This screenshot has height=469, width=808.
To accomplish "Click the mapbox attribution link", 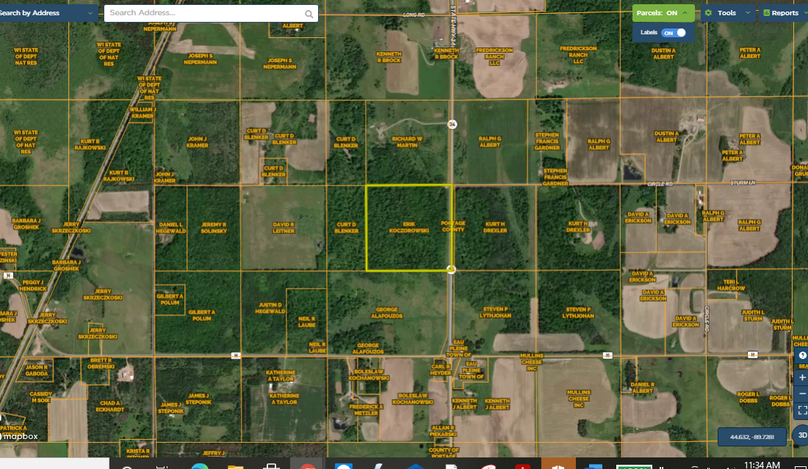I will tap(20, 436).
